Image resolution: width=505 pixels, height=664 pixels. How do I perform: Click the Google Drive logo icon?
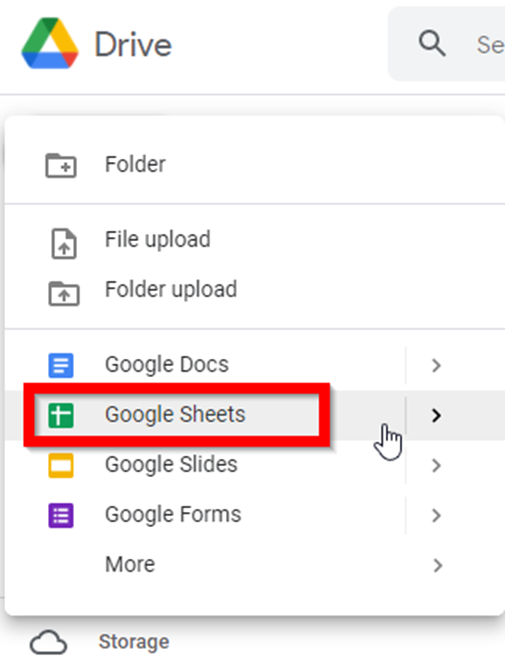pos(50,43)
